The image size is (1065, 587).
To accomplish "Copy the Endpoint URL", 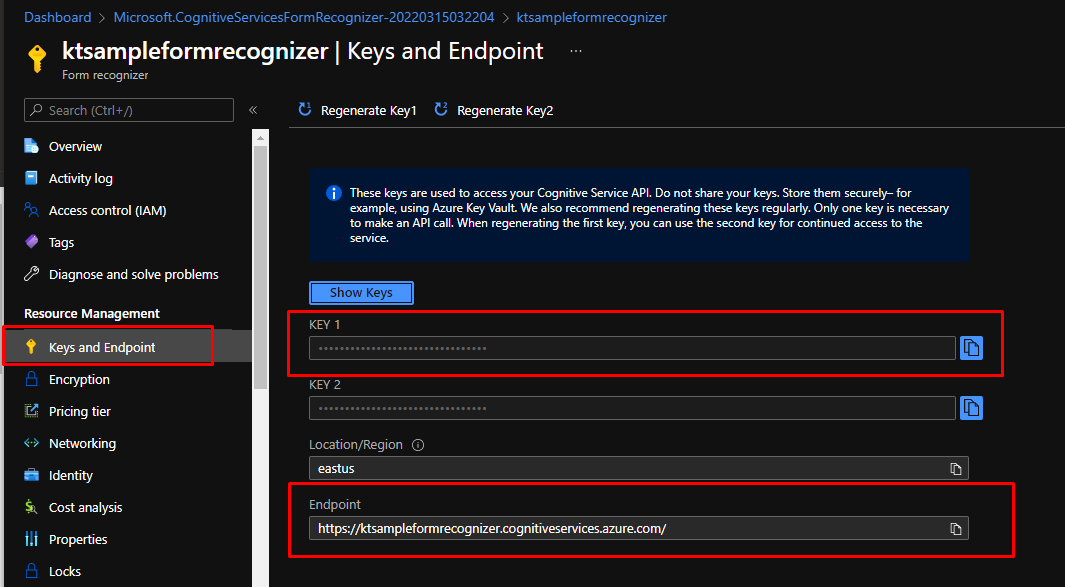I will click(x=955, y=528).
